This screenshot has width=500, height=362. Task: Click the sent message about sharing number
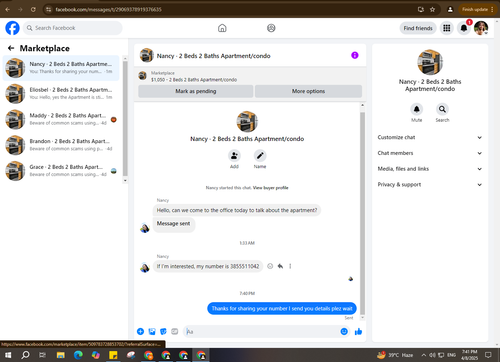[282, 308]
